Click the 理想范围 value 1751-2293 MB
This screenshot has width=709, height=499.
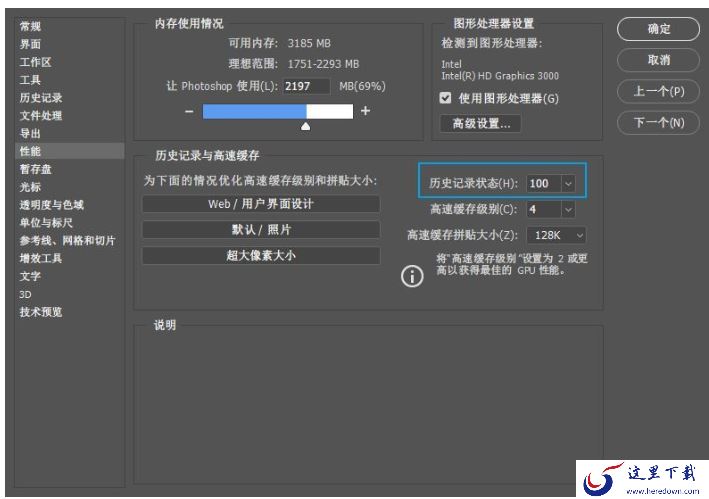pyautogui.click(x=323, y=64)
